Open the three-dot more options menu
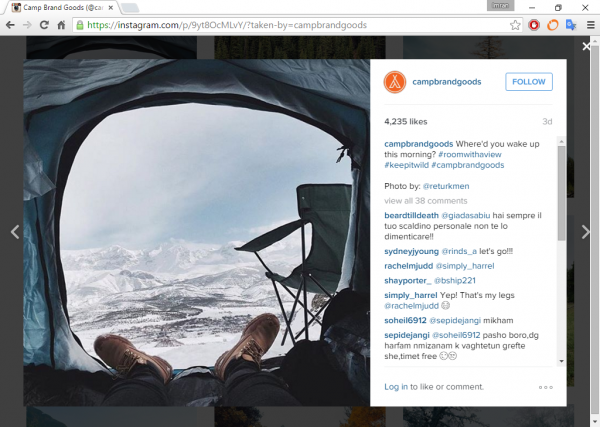Screen dimensions: 600x427 (x=546, y=387)
